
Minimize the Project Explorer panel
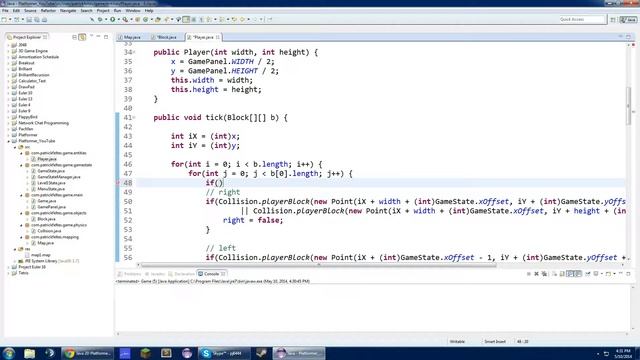(x=98, y=37)
